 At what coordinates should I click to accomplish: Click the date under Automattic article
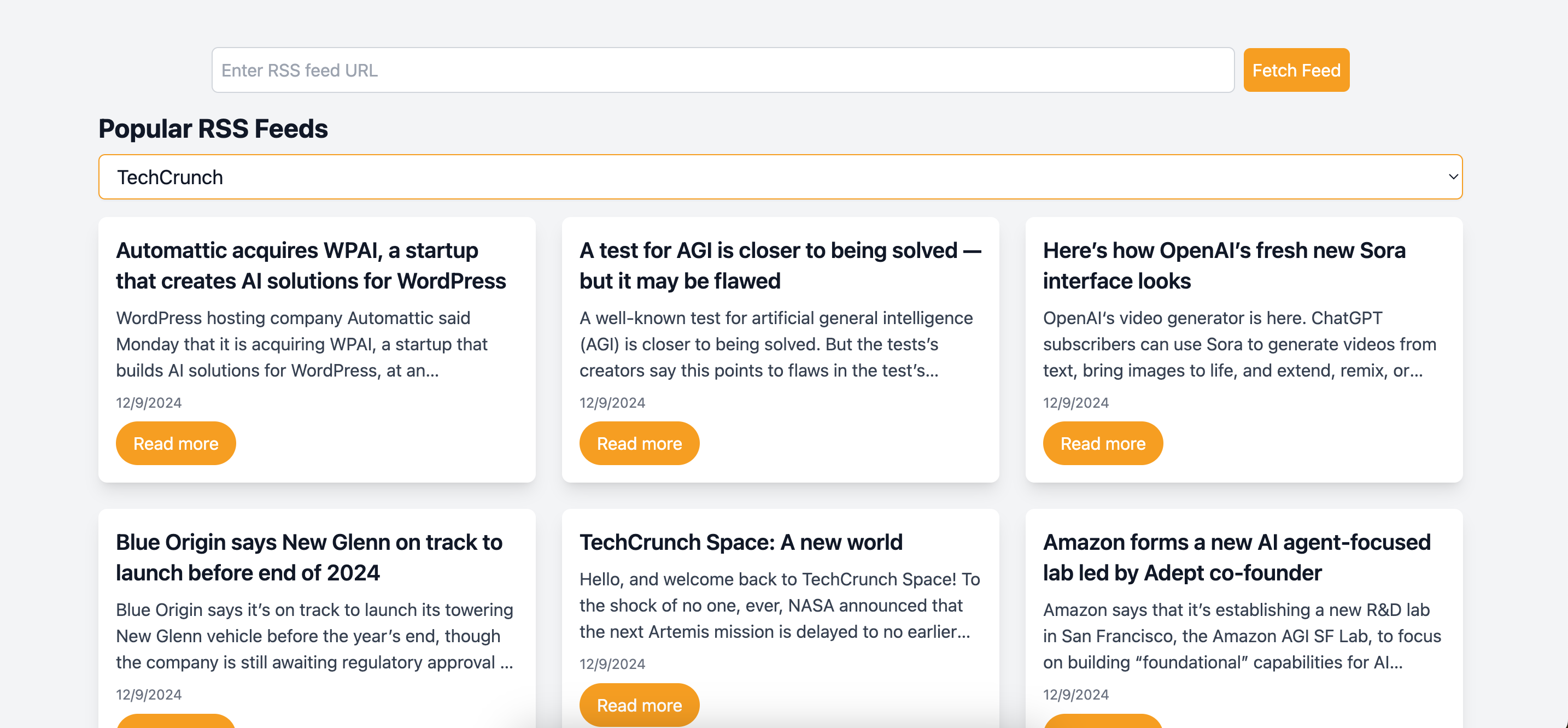point(149,402)
